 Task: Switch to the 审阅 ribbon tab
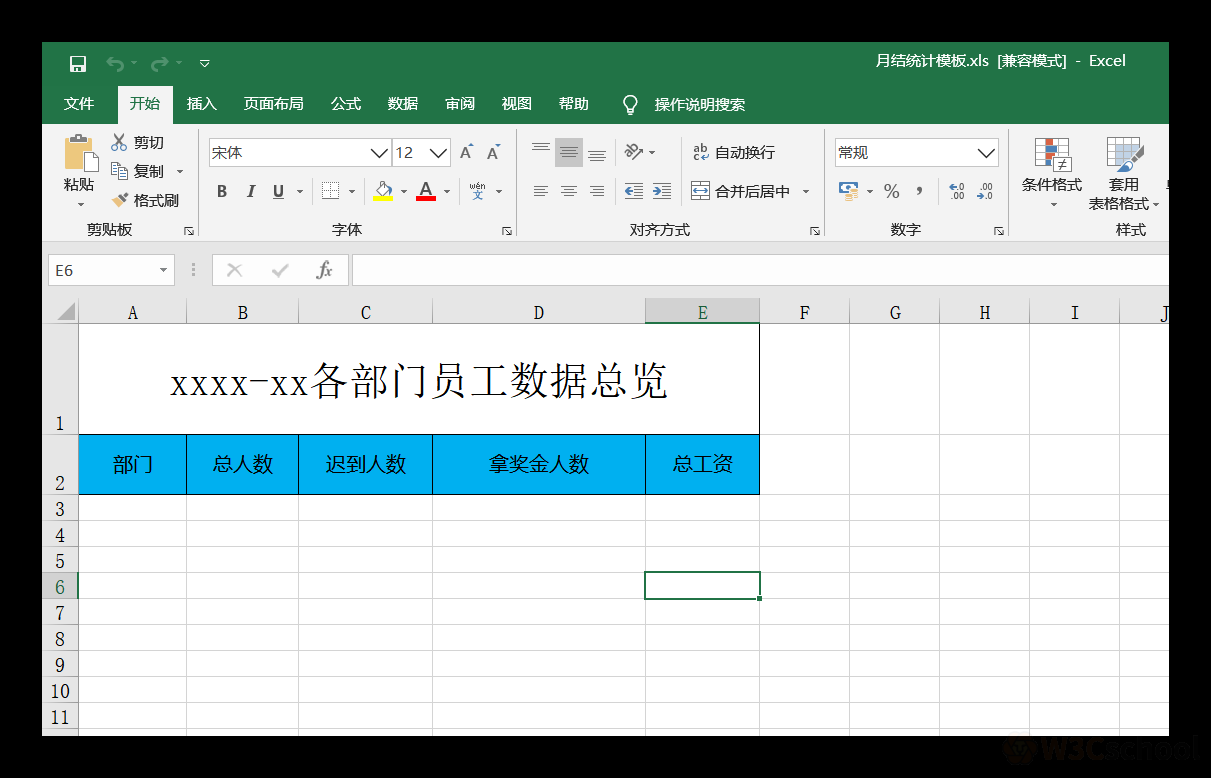[x=460, y=104]
